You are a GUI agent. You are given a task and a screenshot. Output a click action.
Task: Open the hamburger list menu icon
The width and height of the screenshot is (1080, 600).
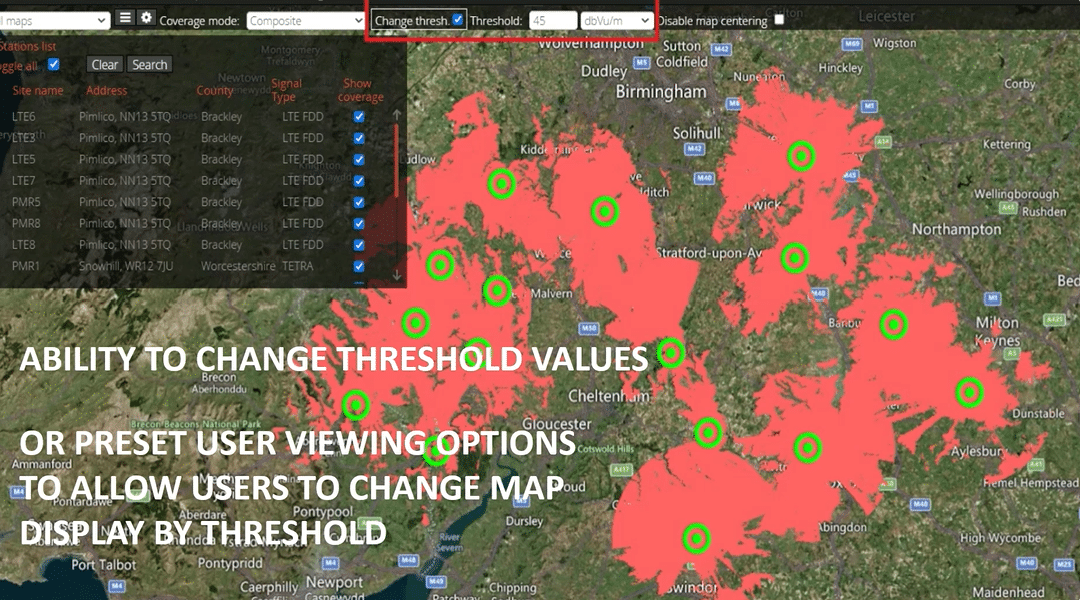(x=125, y=19)
